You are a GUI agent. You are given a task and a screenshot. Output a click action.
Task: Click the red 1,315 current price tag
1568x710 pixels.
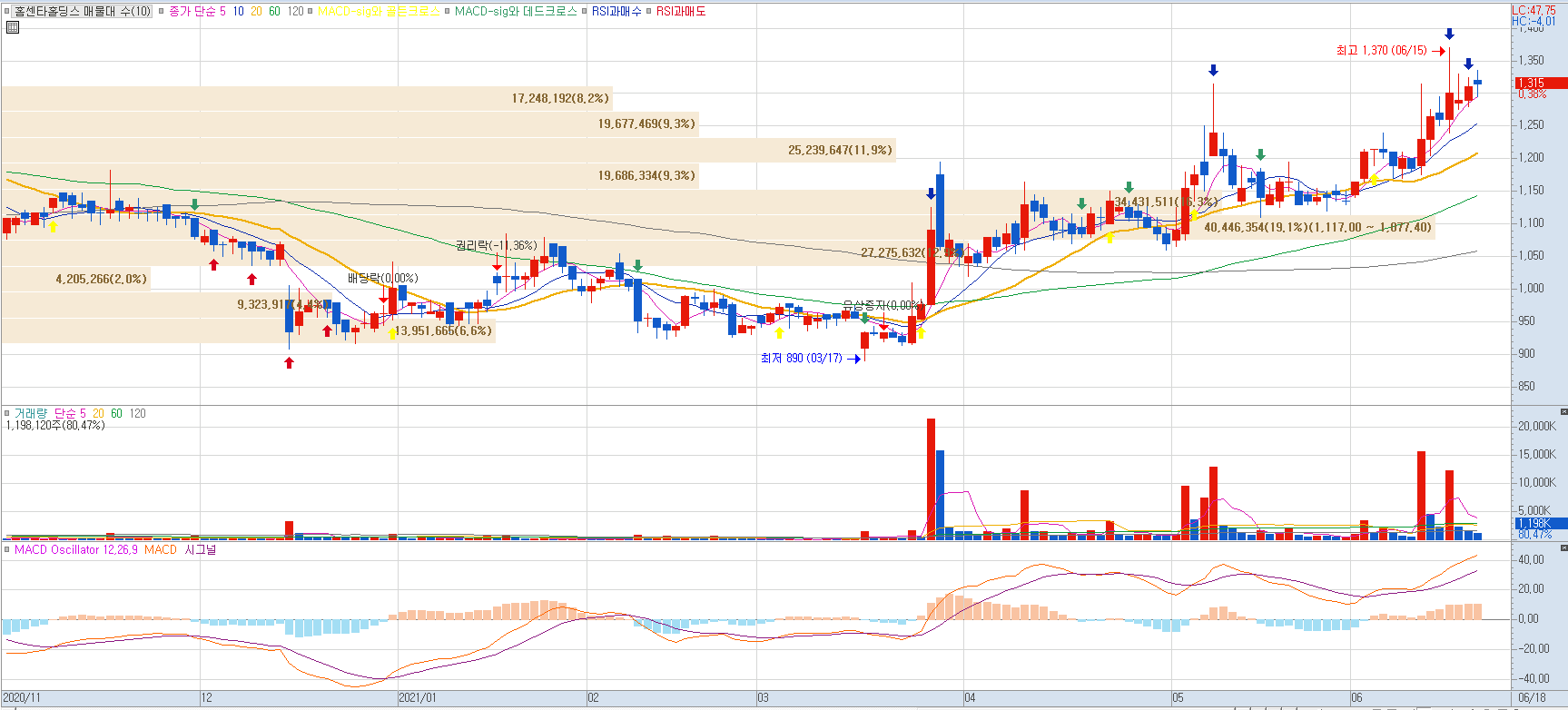click(x=1541, y=83)
